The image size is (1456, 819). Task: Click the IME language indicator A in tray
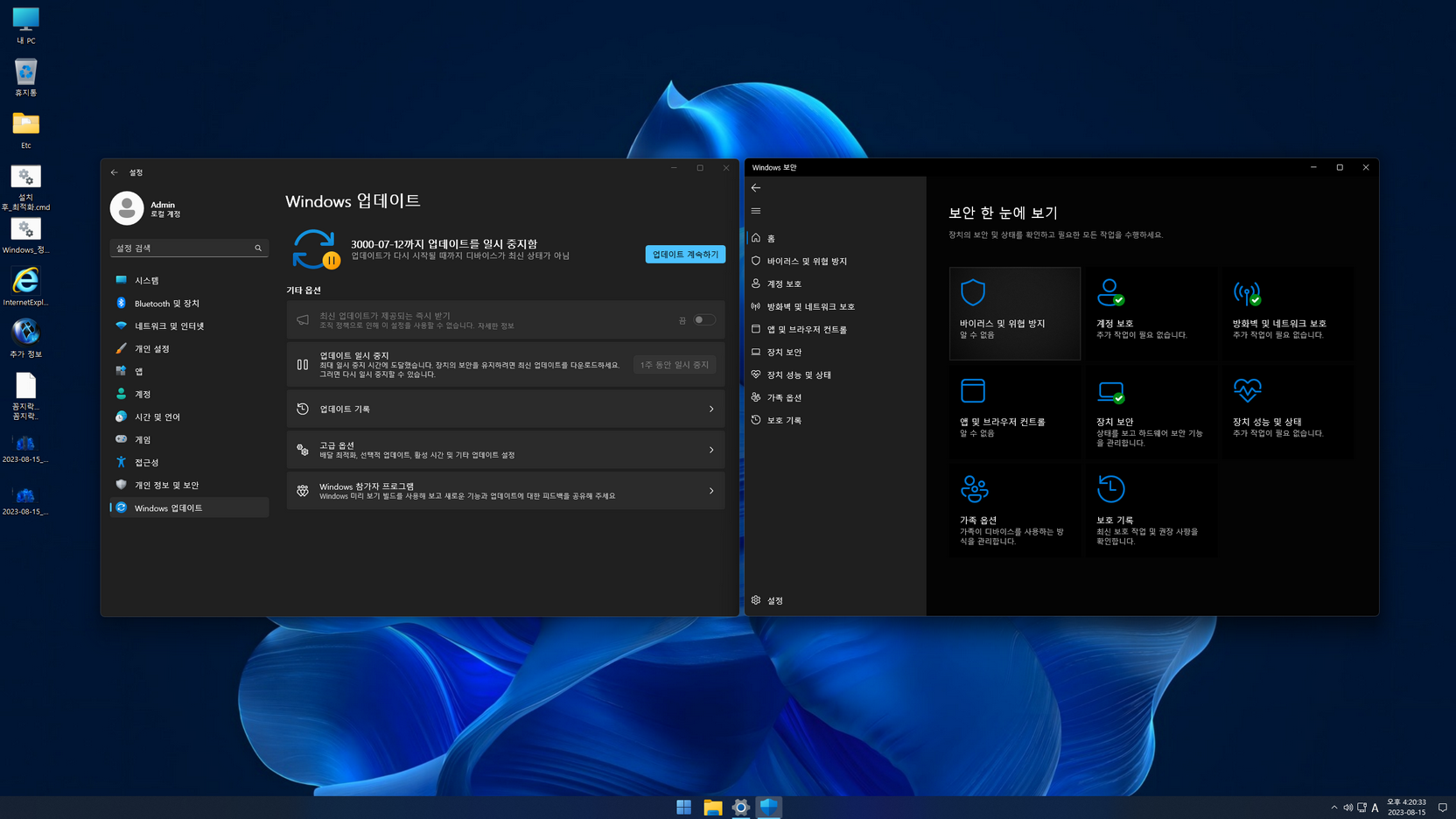(x=1375, y=808)
